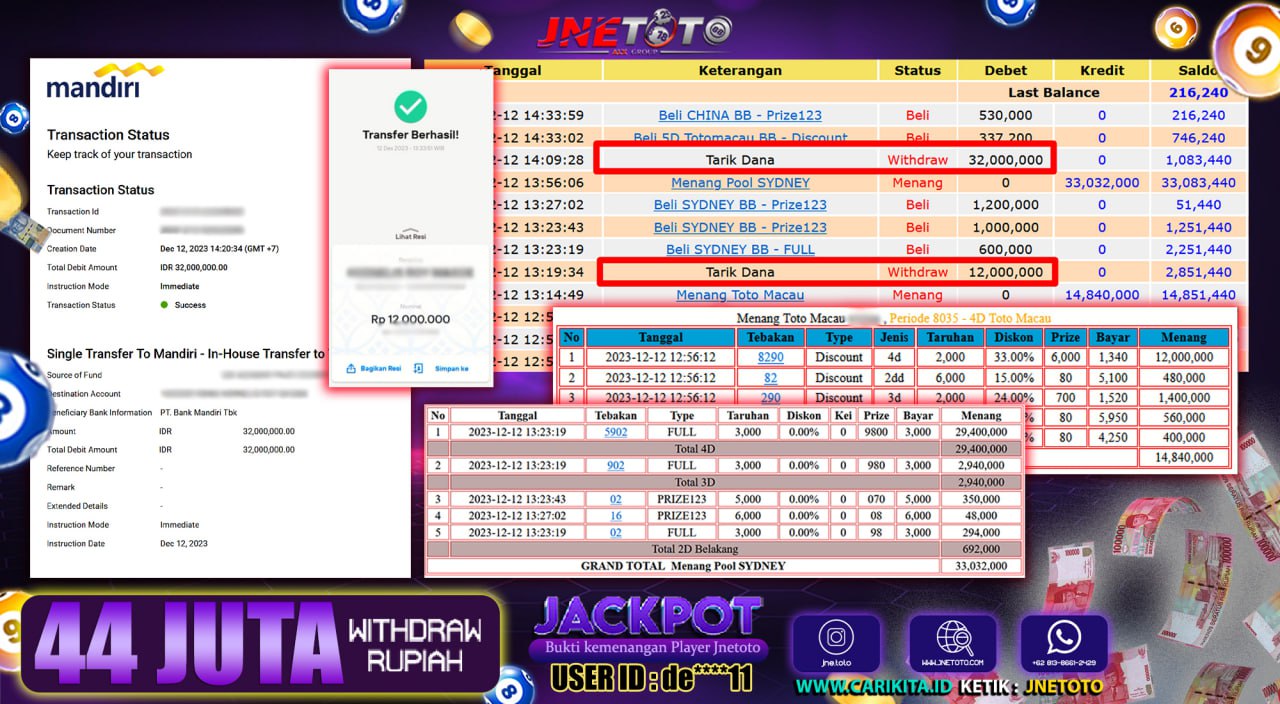The image size is (1280, 704).
Task: Open the Lihat Resi receipt link
Action: pyautogui.click(x=410, y=235)
